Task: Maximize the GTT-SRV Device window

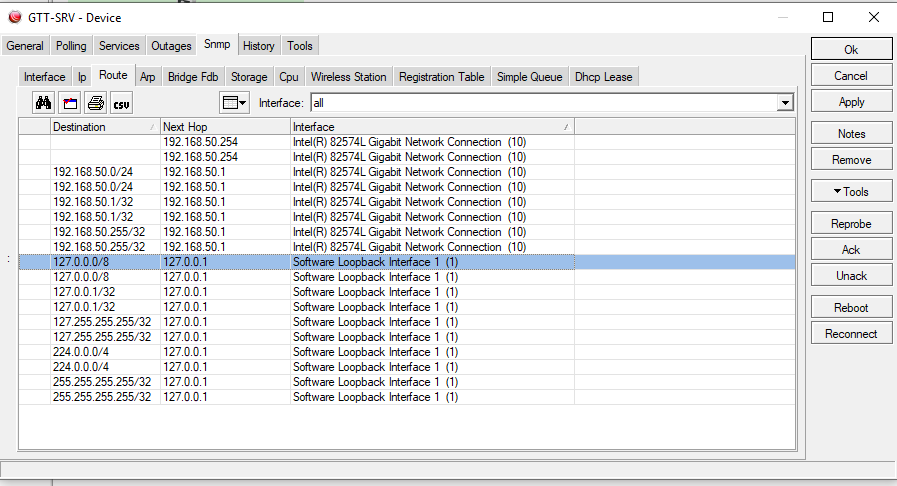Action: (x=828, y=17)
